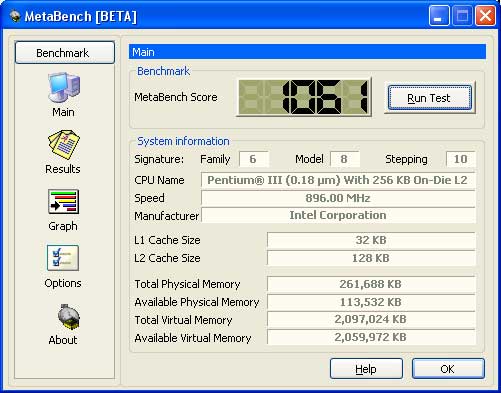
Task: Click the Signature: label
Action: 159,159
